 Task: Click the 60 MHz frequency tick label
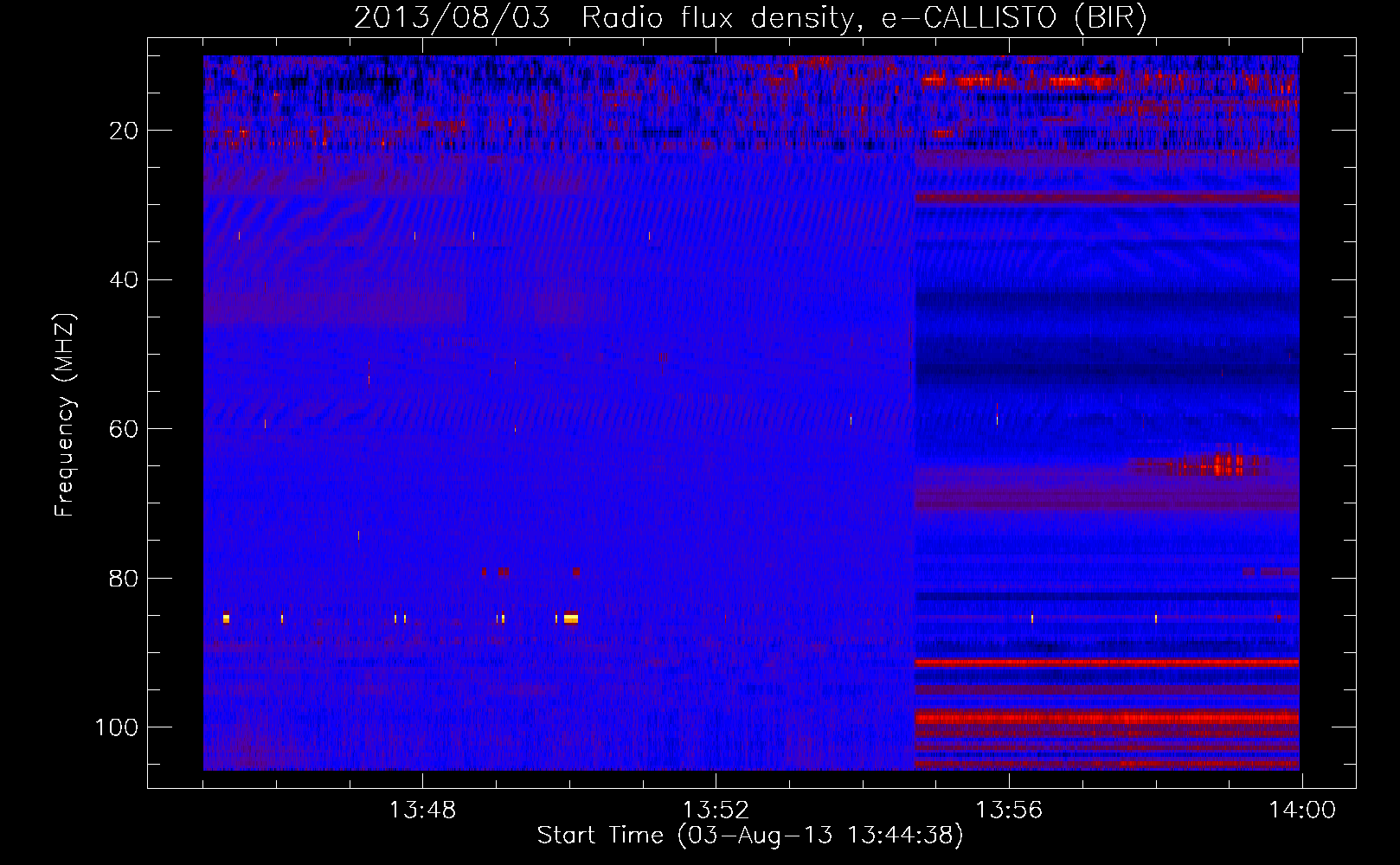pos(124,429)
